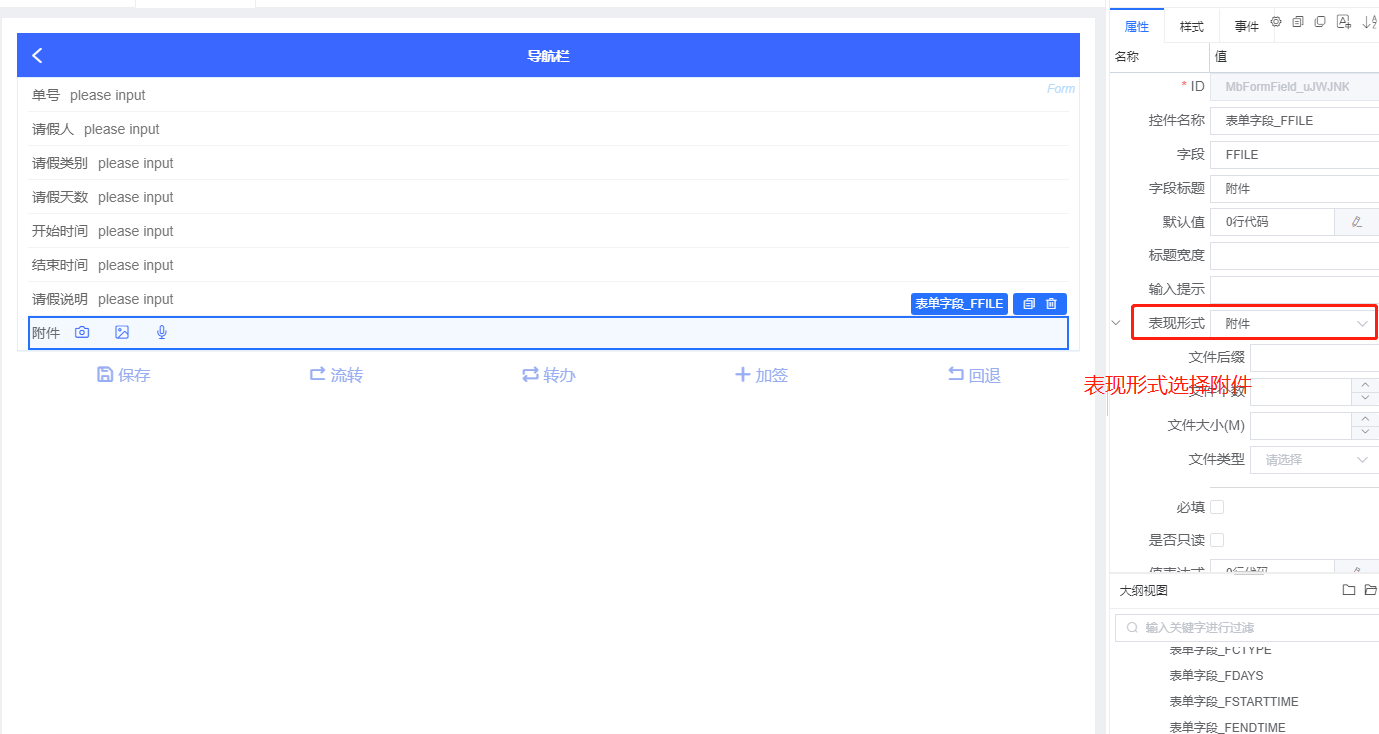Increase the 文件大小(M) value with the up arrow

[x=1364, y=419]
